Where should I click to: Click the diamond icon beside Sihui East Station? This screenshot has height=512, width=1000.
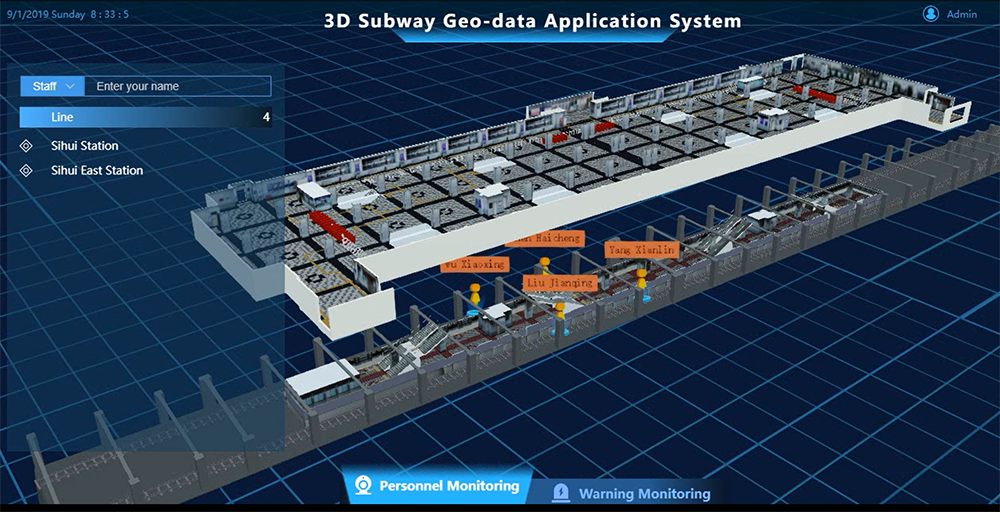click(x=26, y=170)
